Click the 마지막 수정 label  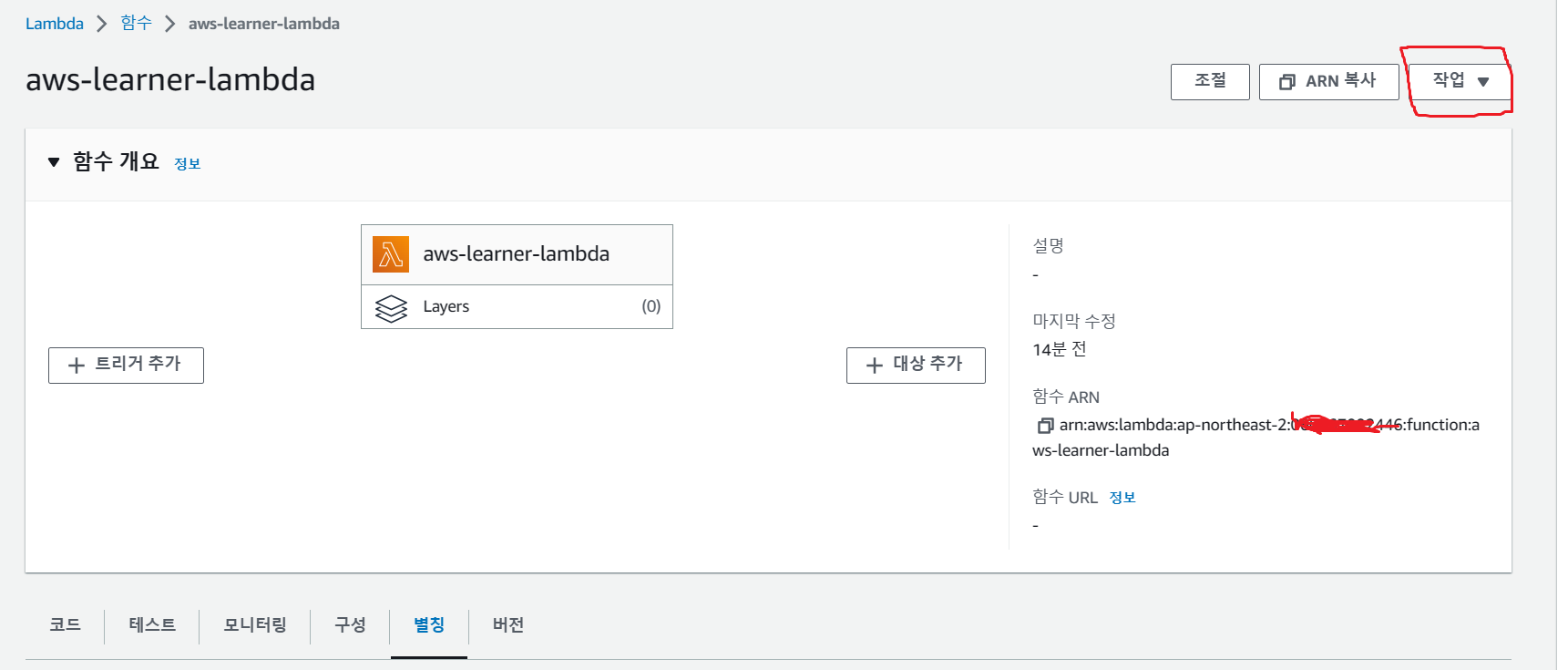tap(1074, 321)
